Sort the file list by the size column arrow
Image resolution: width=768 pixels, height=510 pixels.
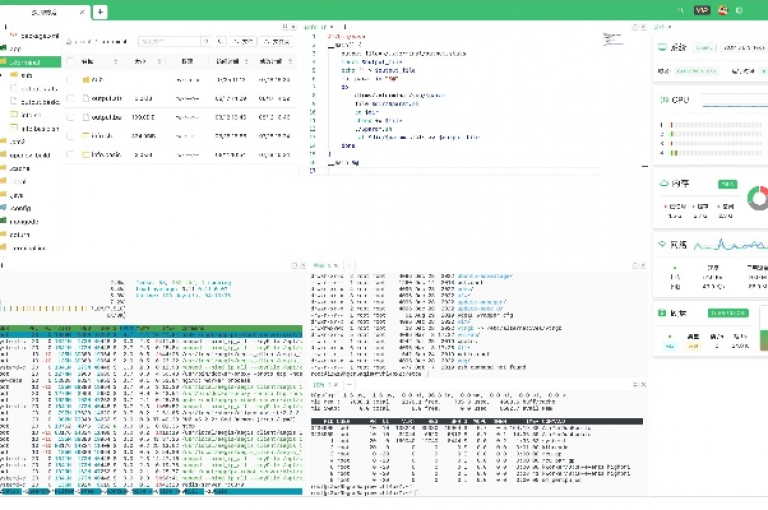click(159, 61)
